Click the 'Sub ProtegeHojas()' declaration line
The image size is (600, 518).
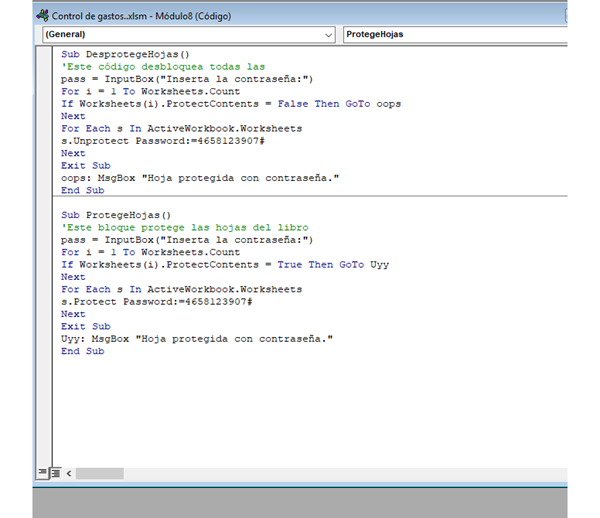coord(116,215)
